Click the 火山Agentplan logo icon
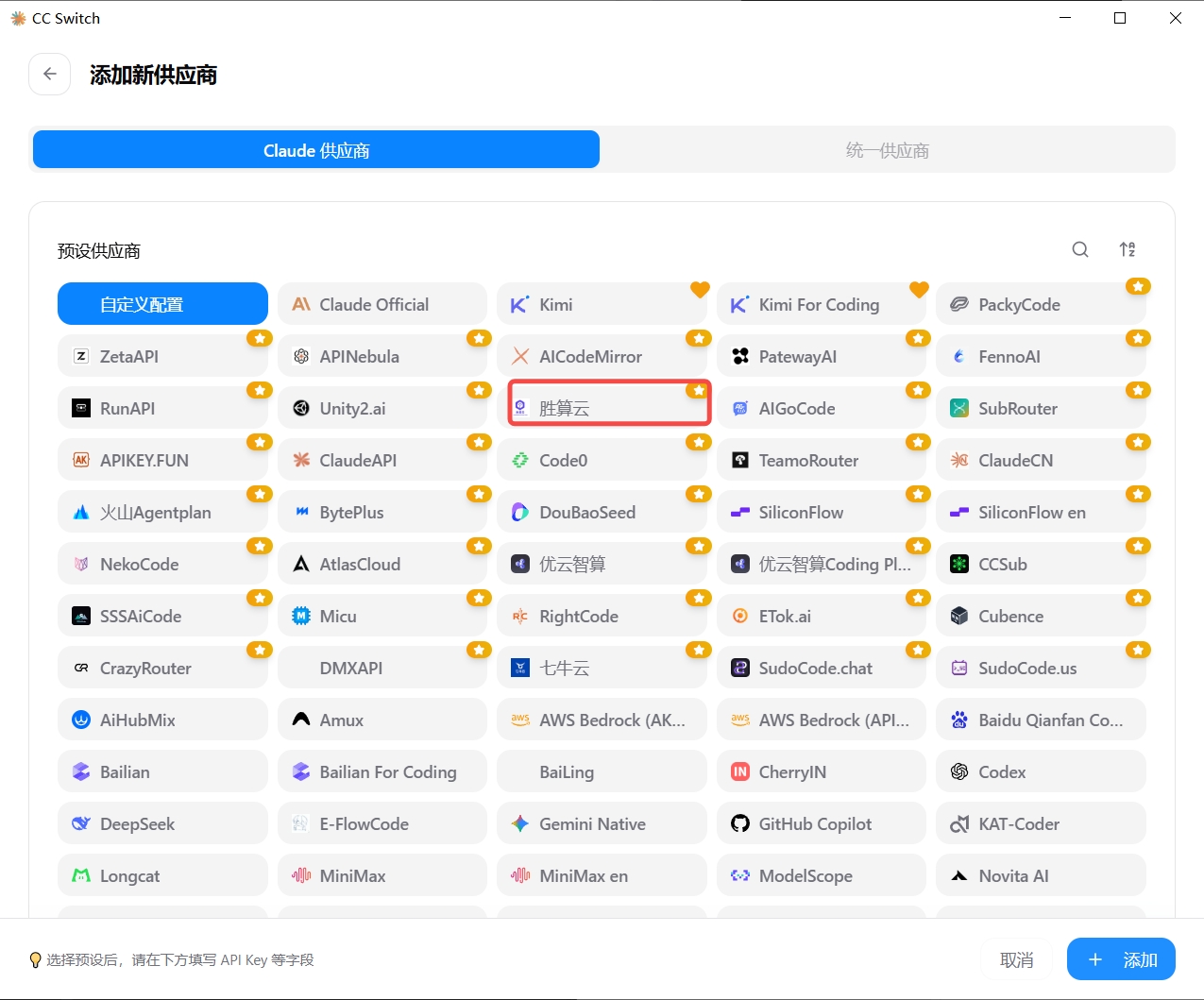The image size is (1204, 1000). (x=81, y=512)
